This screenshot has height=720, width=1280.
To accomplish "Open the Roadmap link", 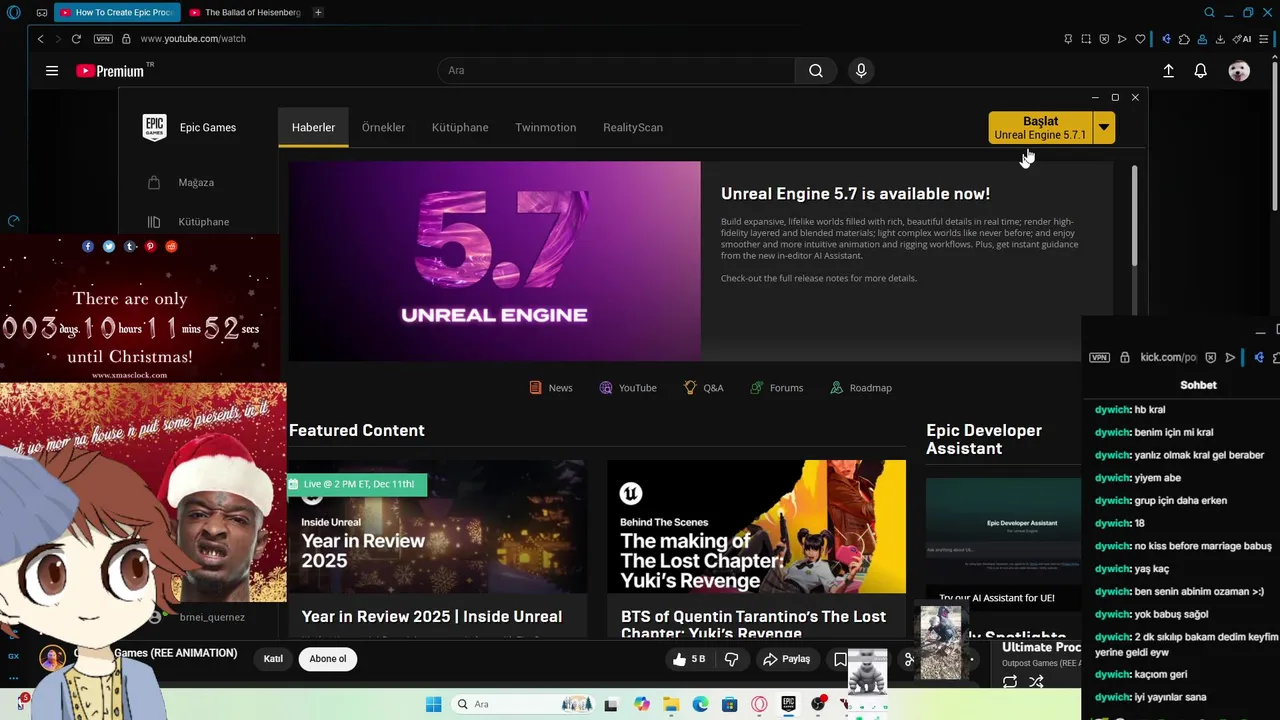I will coord(861,388).
